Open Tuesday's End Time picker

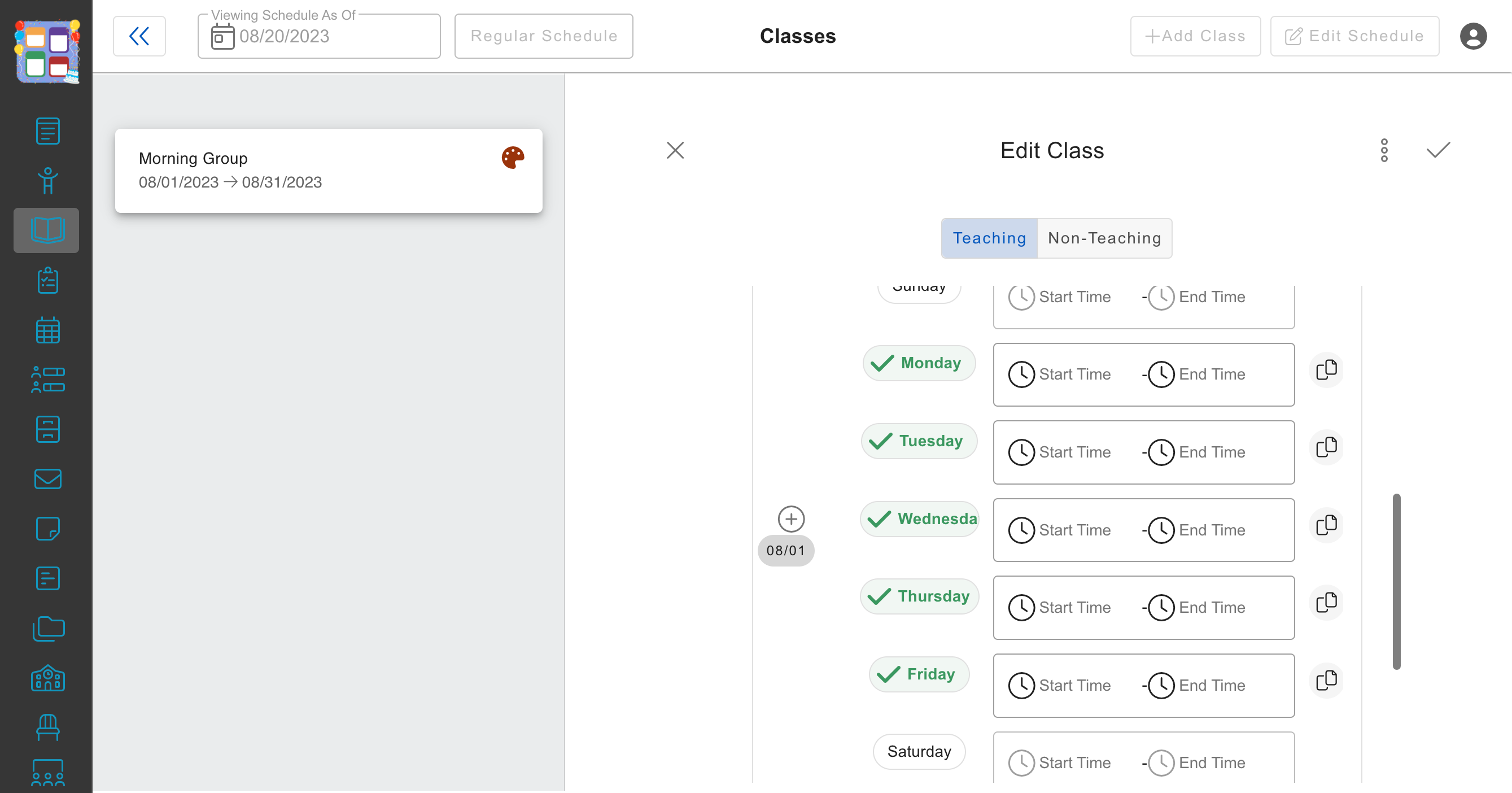1198,452
